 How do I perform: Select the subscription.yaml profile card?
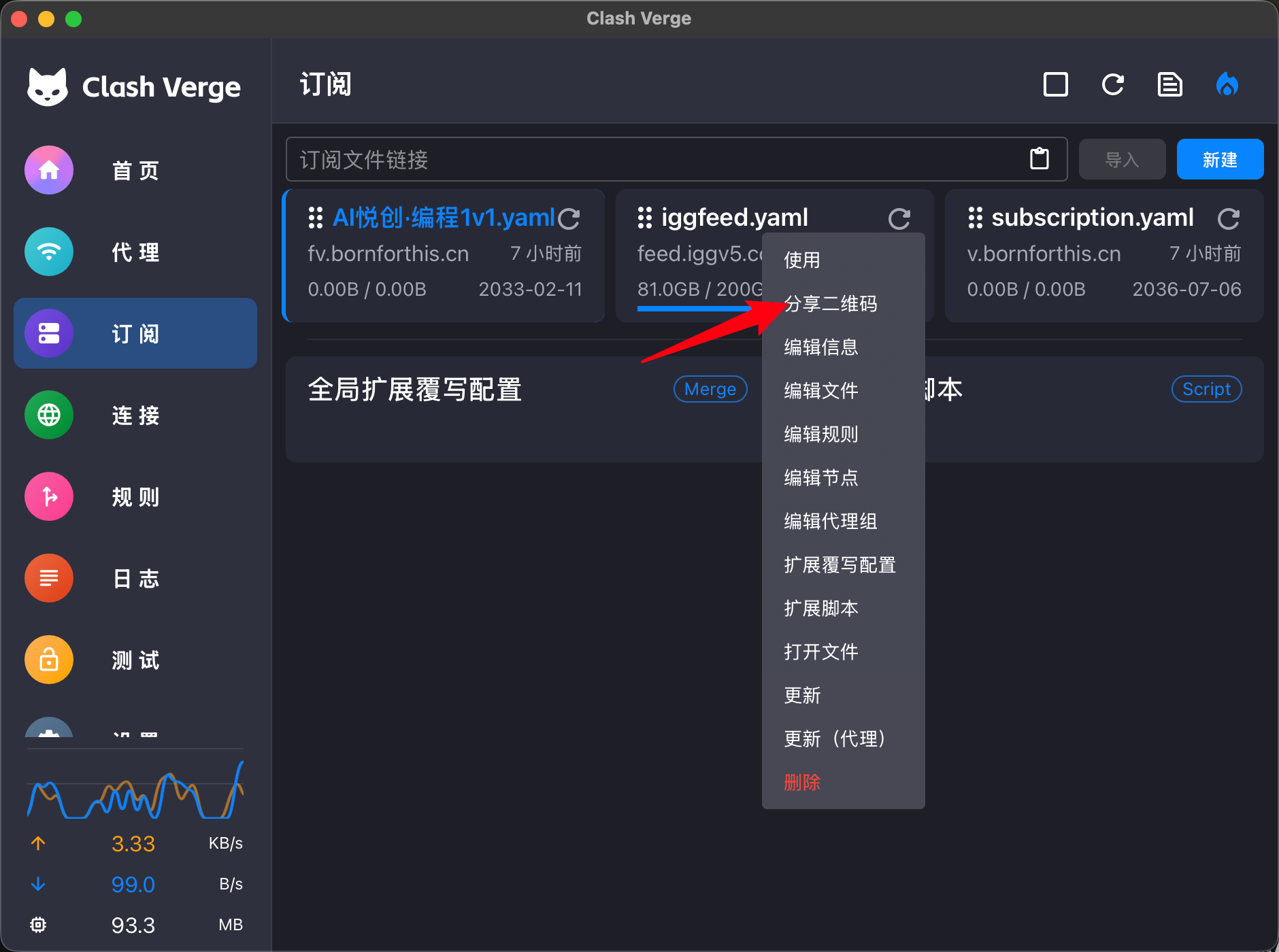point(1104,256)
